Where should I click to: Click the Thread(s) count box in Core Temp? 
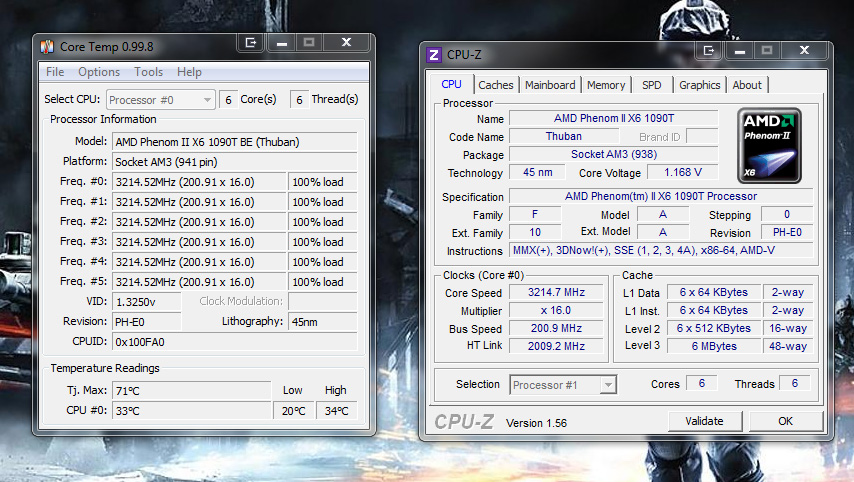[x=299, y=100]
